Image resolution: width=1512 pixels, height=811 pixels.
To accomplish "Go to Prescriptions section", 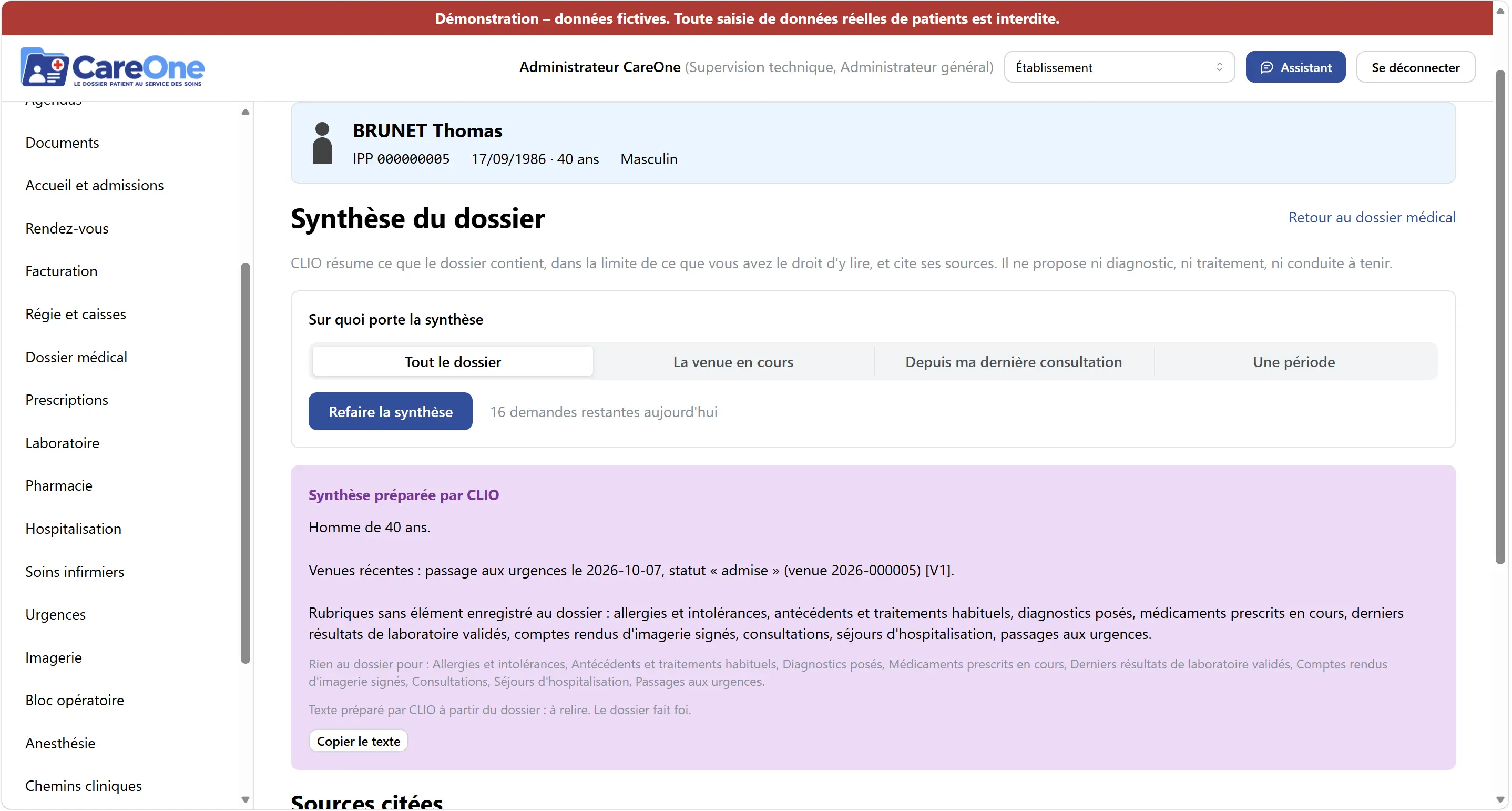I will 67,400.
